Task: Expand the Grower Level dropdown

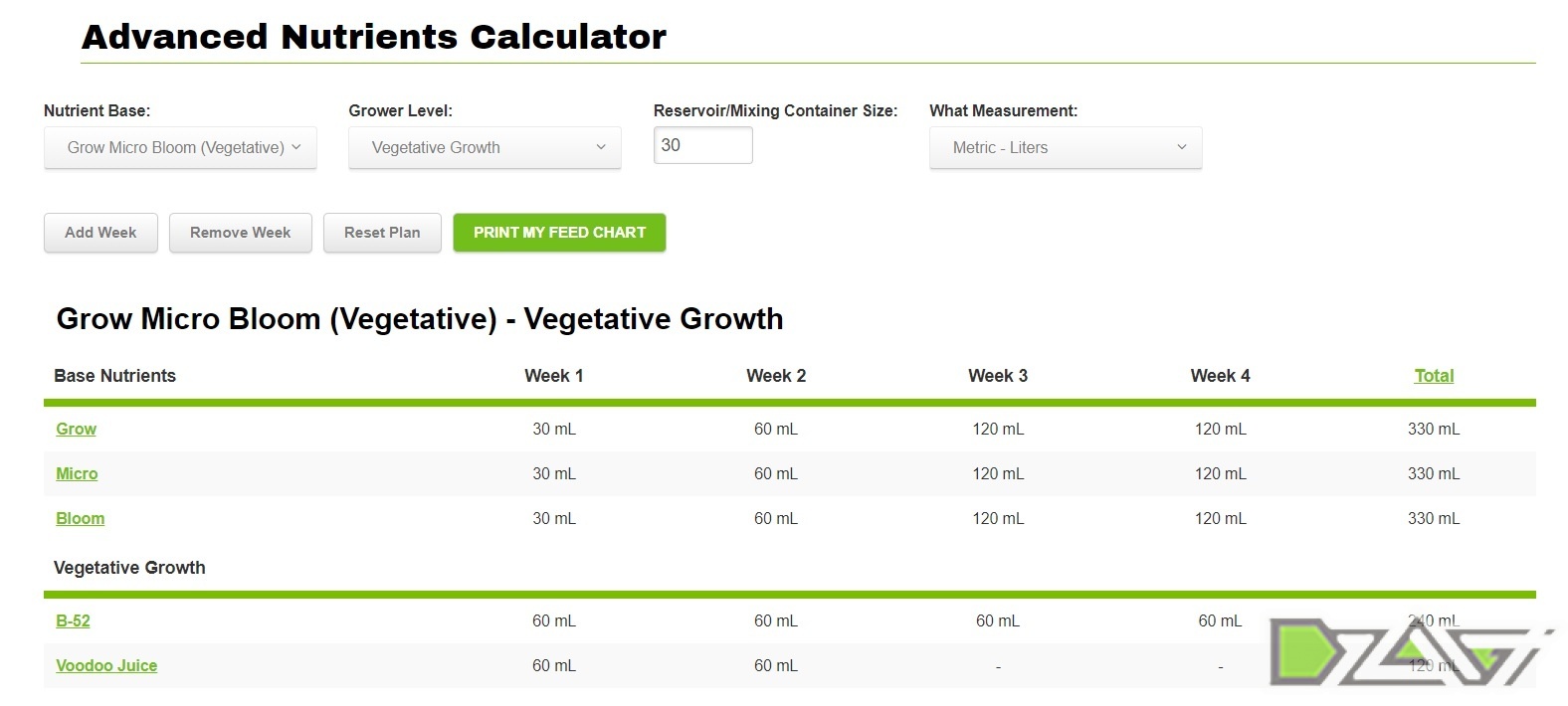Action: point(485,147)
